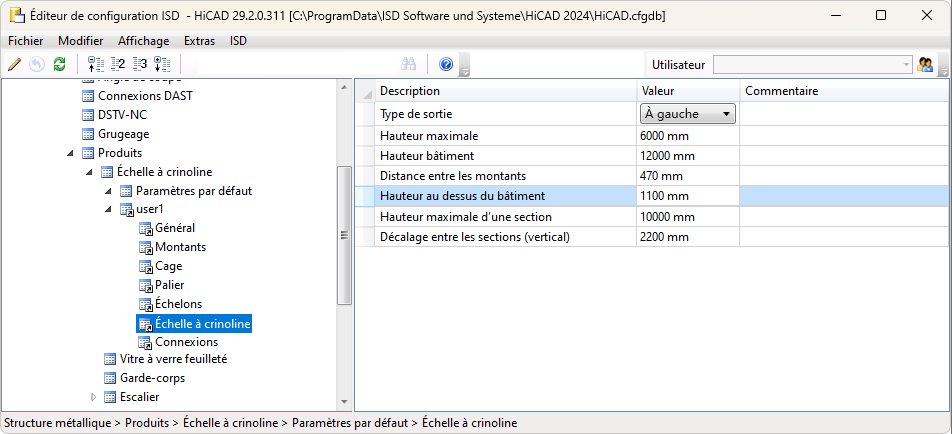Open the Utilisateur combo box
Screen dimensions: 952x434
pos(812,64)
